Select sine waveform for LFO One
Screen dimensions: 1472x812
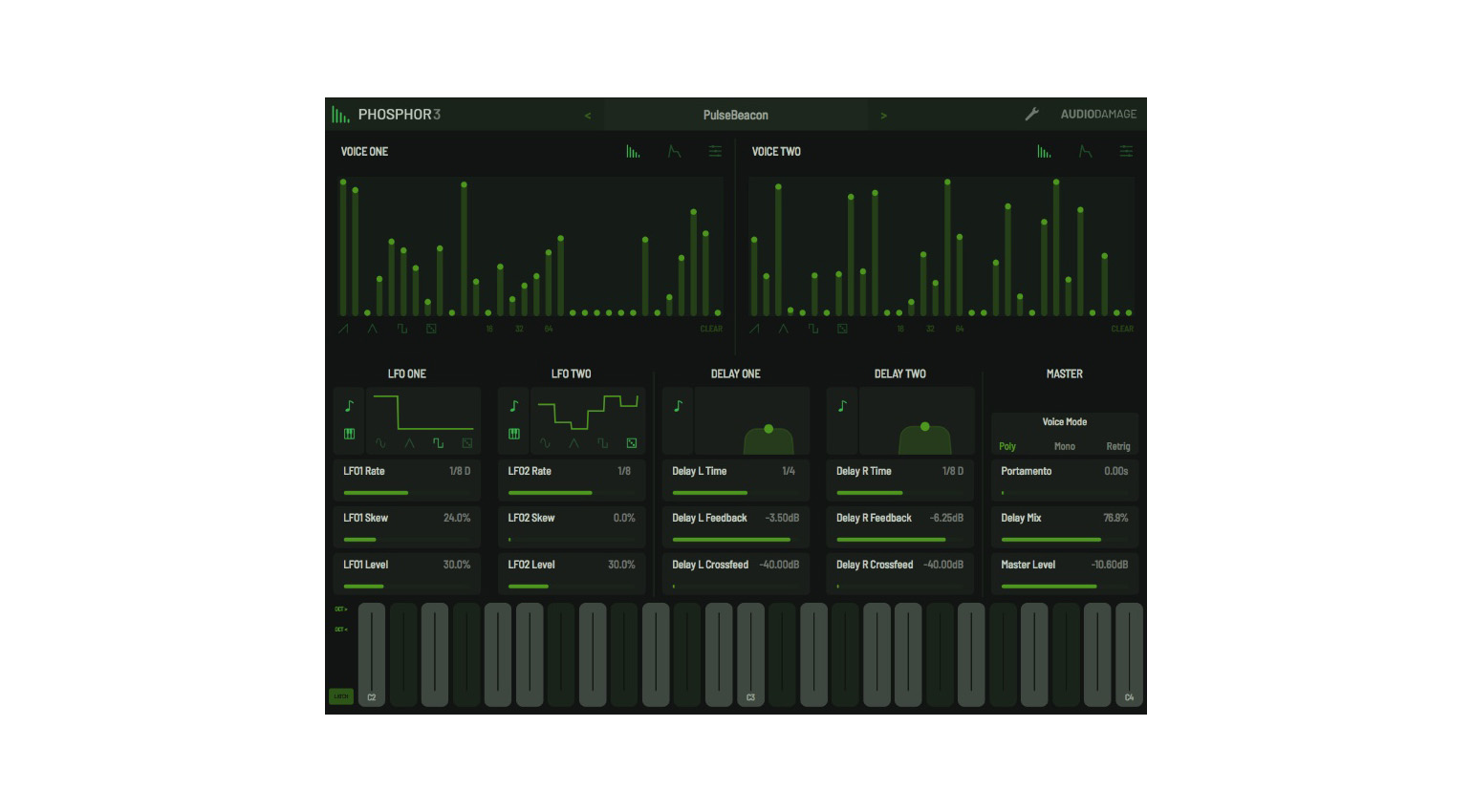pyautogui.click(x=380, y=443)
